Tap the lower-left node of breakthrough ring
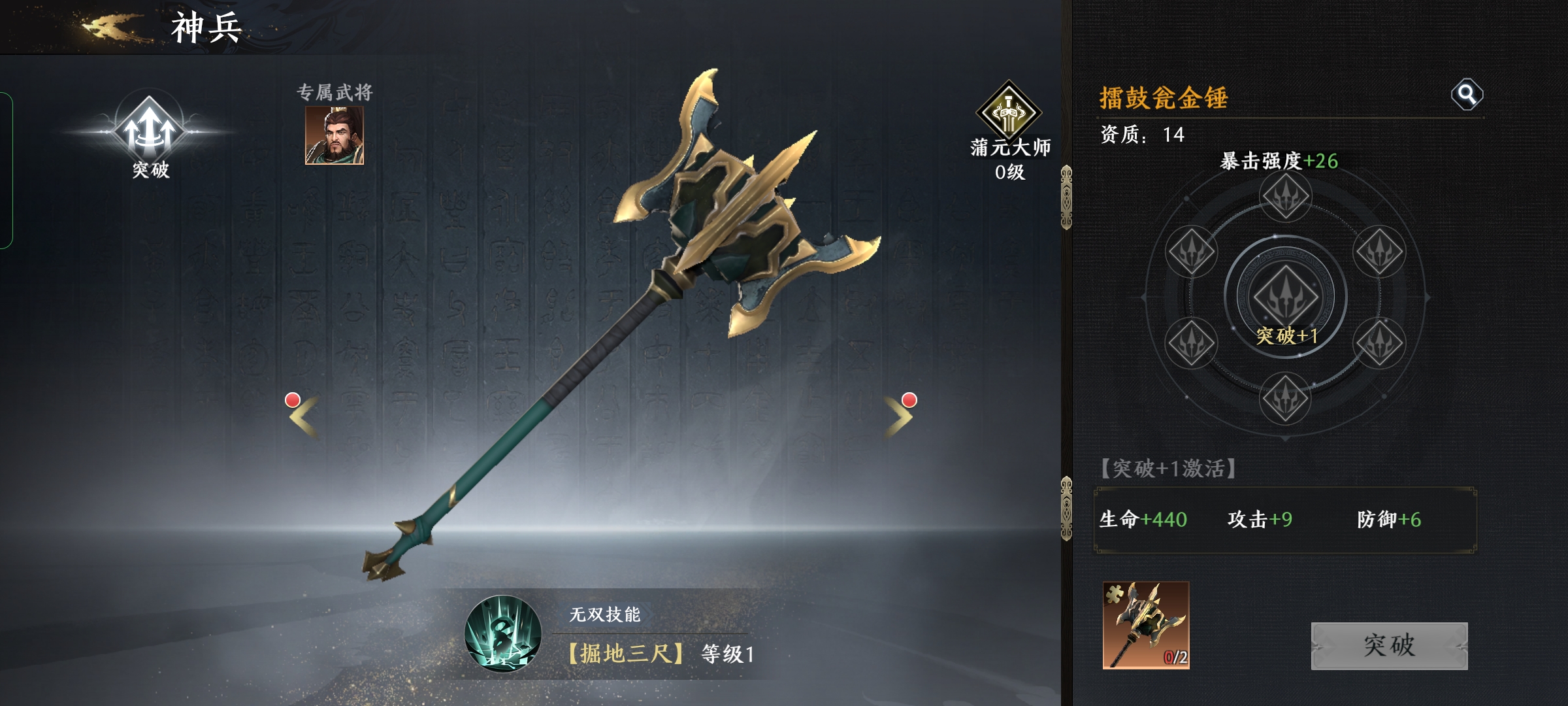The image size is (1568, 706). click(1191, 343)
